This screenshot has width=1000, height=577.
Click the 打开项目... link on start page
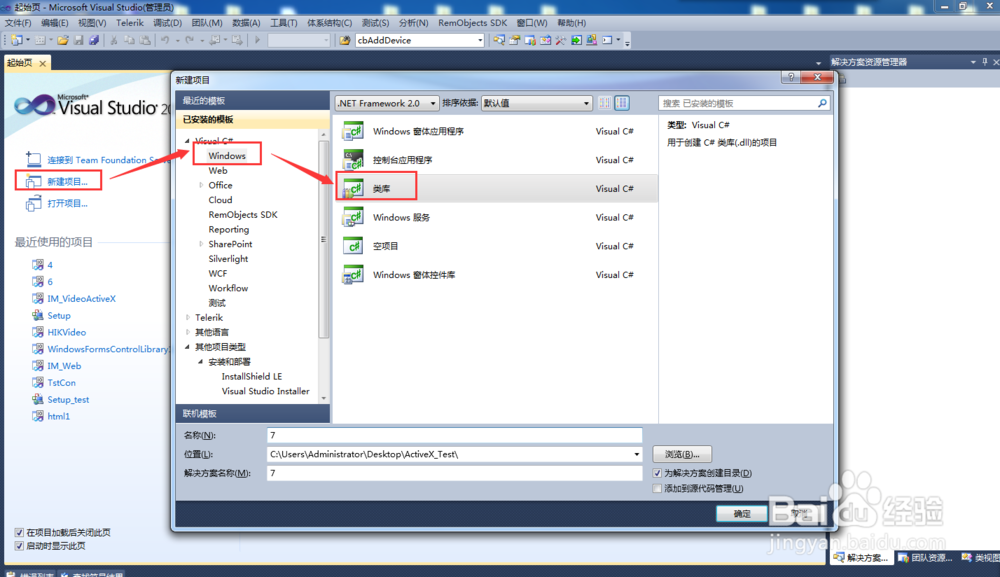[x=67, y=203]
